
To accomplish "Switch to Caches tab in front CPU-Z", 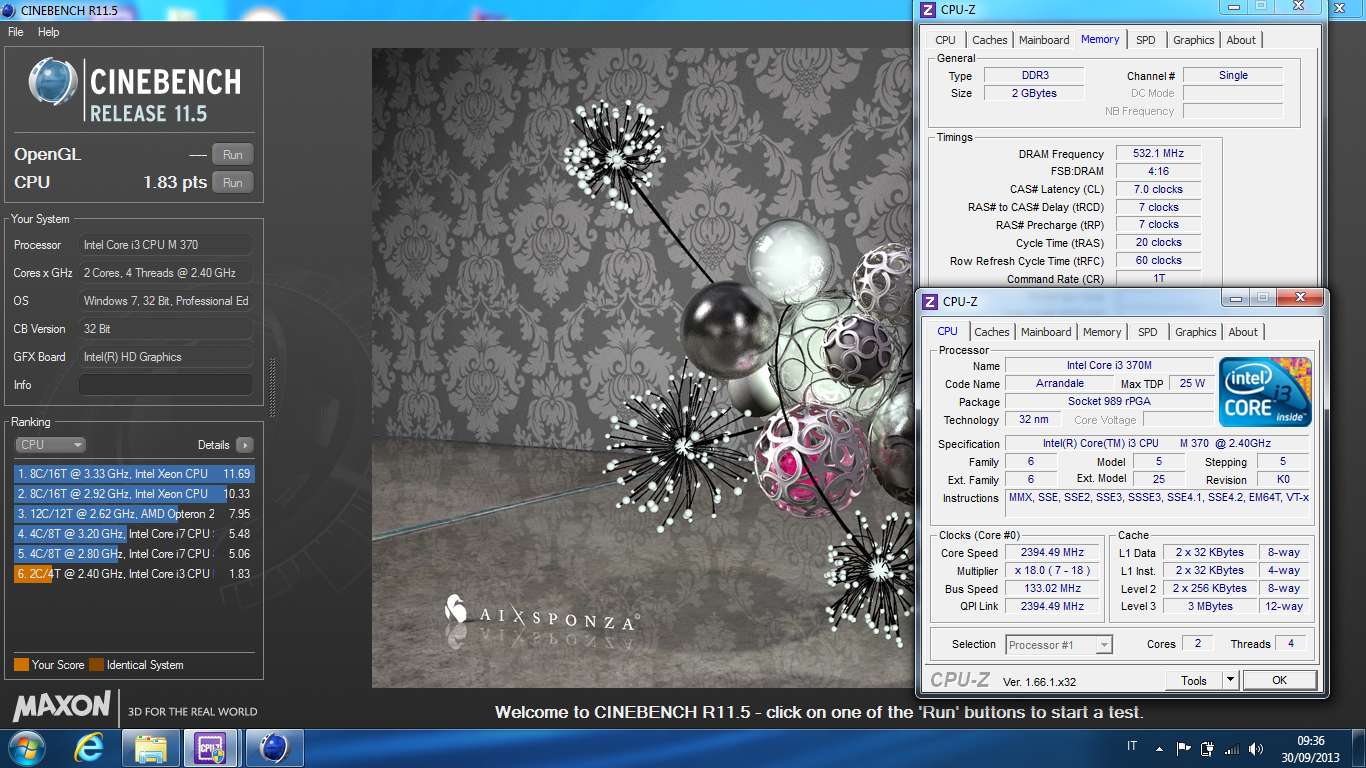I will click(992, 332).
